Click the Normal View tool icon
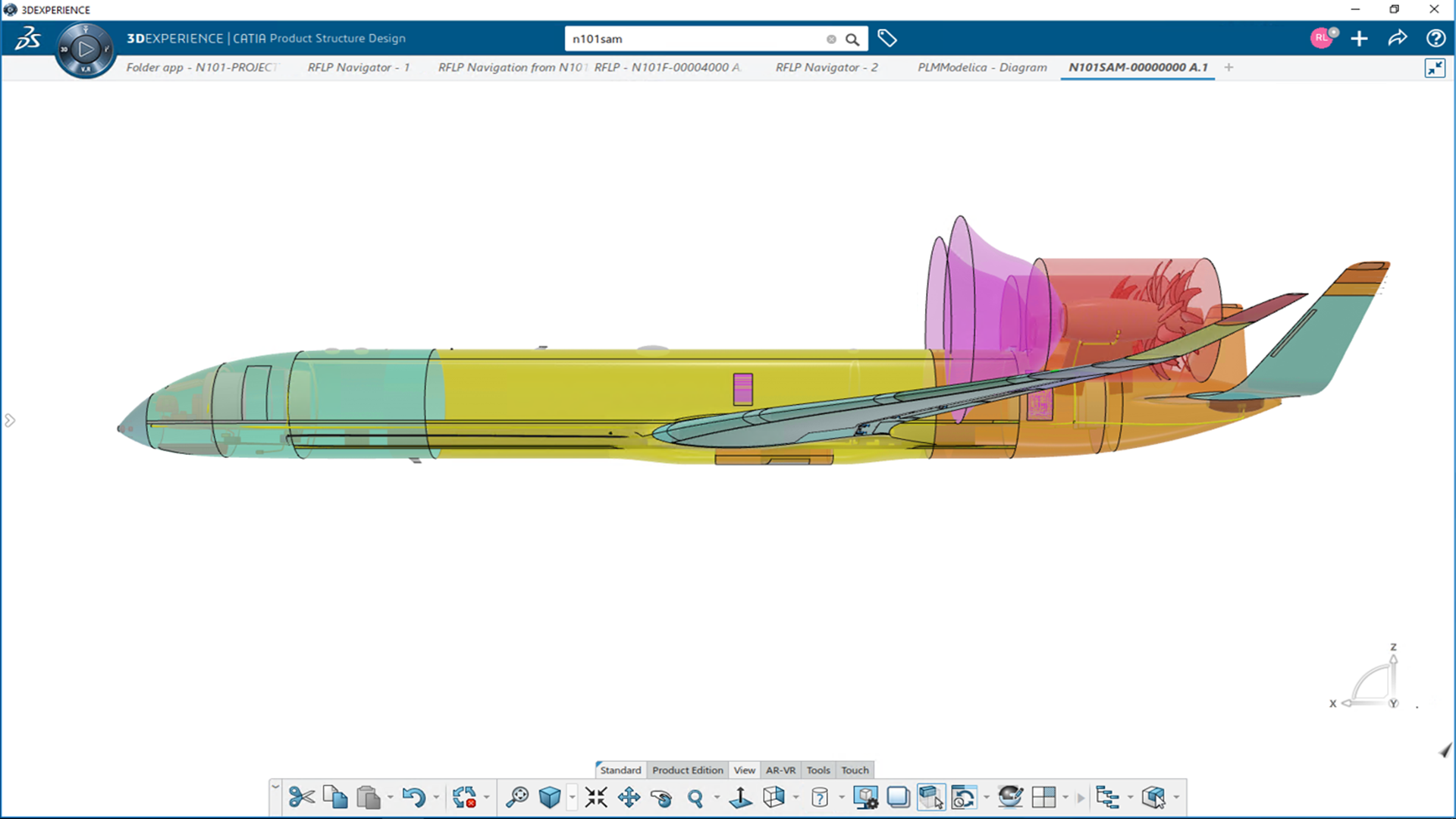This screenshot has width=1456, height=819. (x=741, y=797)
